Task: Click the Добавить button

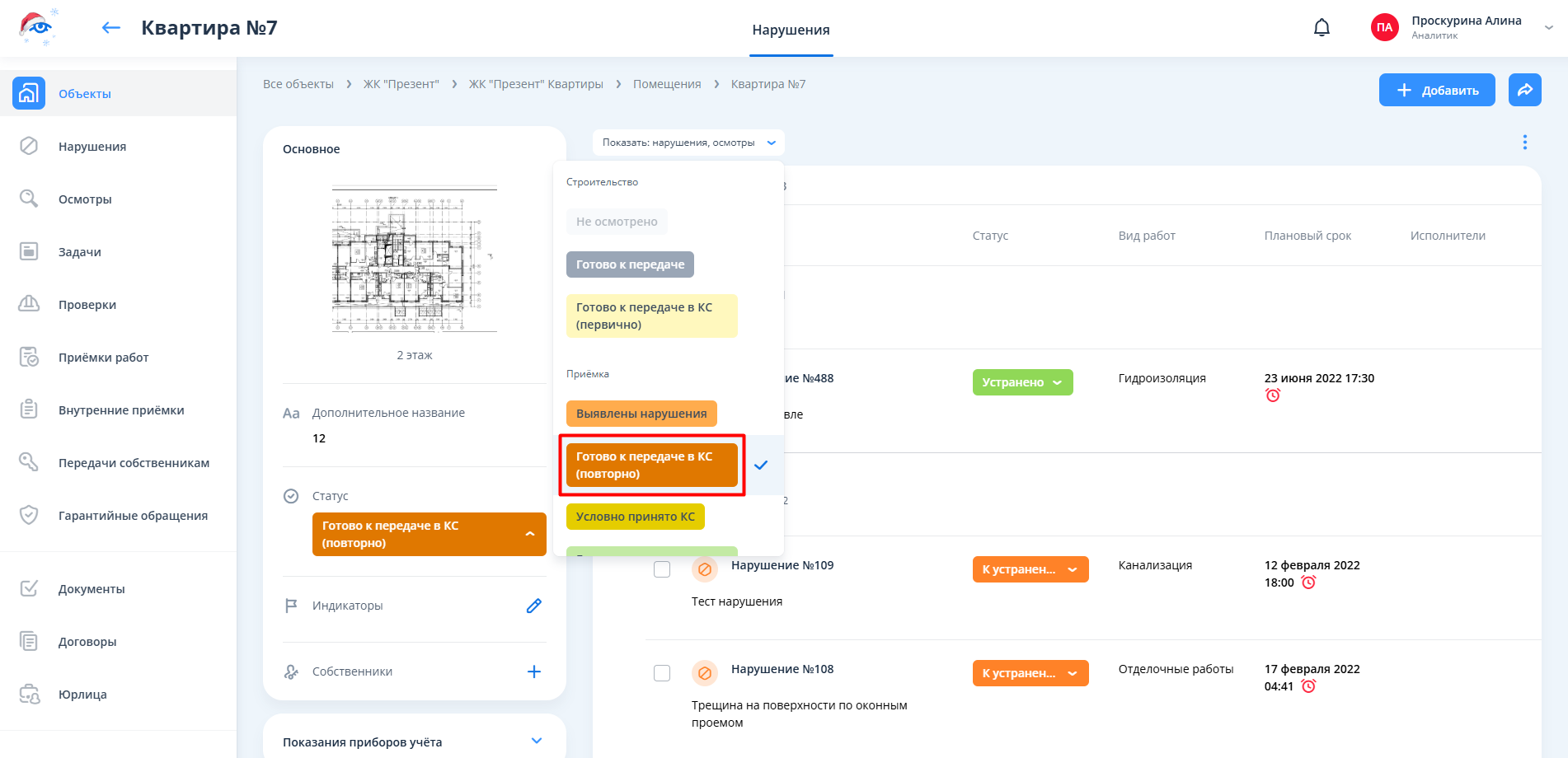Action: (1436, 90)
